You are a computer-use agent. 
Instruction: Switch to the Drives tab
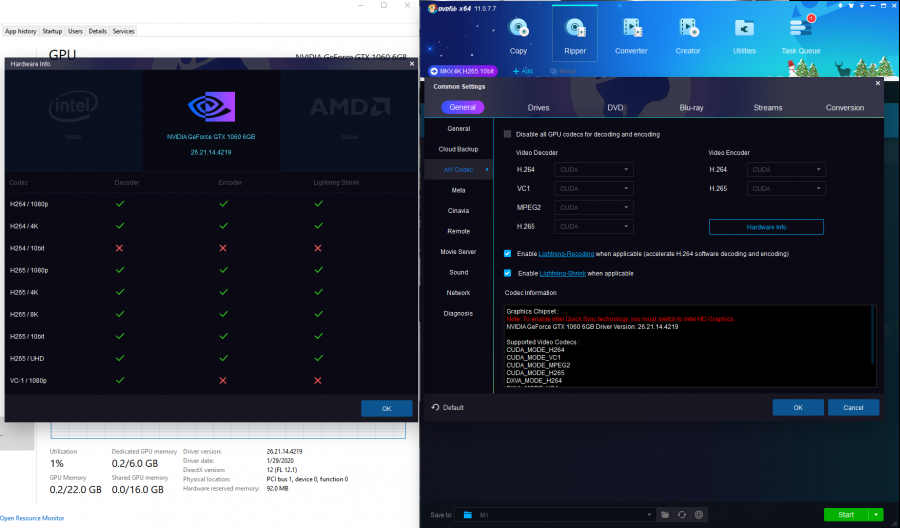coord(538,107)
